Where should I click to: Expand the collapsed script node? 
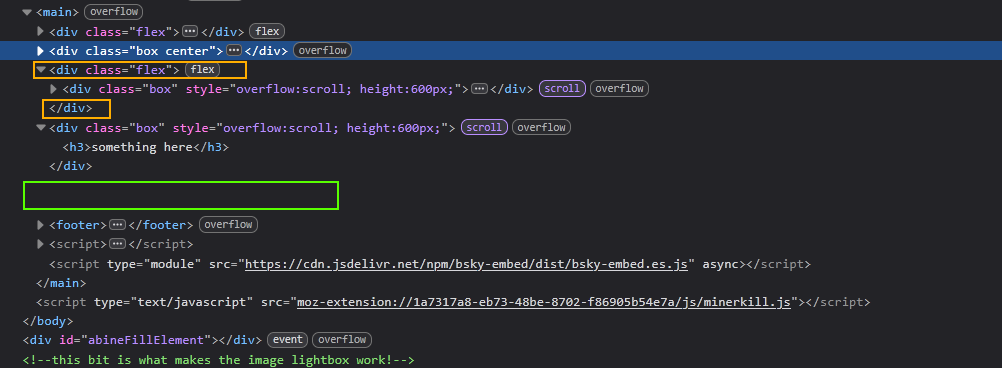coord(40,244)
